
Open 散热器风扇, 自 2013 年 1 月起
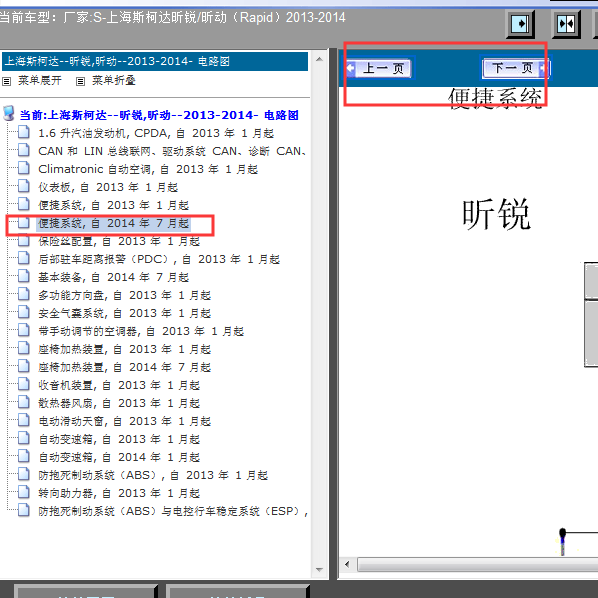[x=119, y=403]
